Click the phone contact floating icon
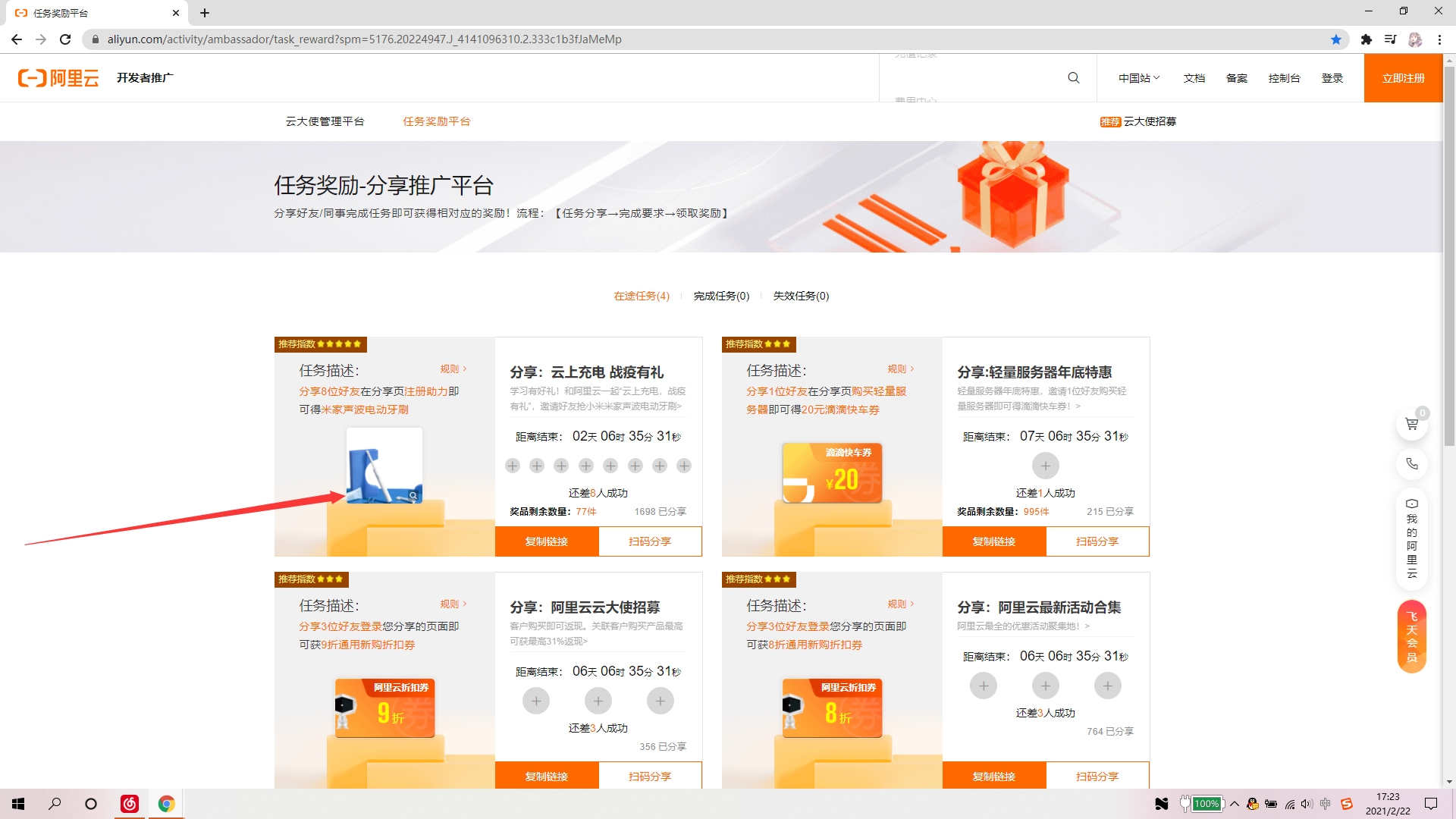Viewport: 1456px width, 819px height. [x=1412, y=464]
